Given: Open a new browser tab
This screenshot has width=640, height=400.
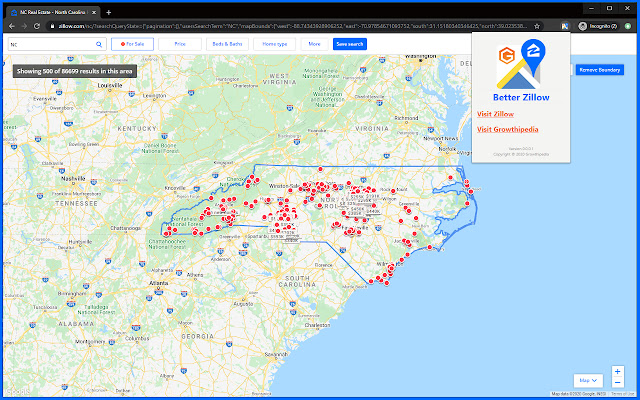Looking at the screenshot, I should pyautogui.click(x=108, y=12).
